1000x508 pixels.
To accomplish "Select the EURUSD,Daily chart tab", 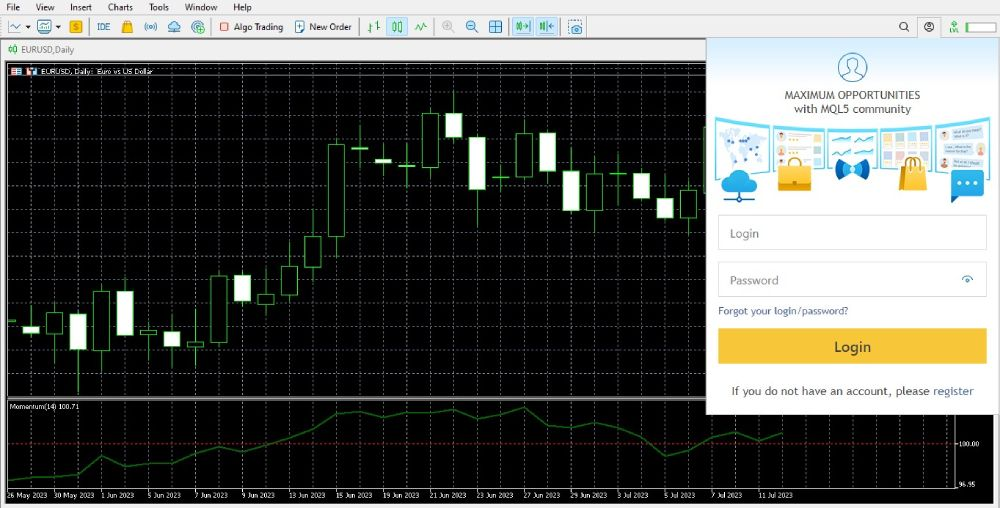I will click(x=40, y=49).
